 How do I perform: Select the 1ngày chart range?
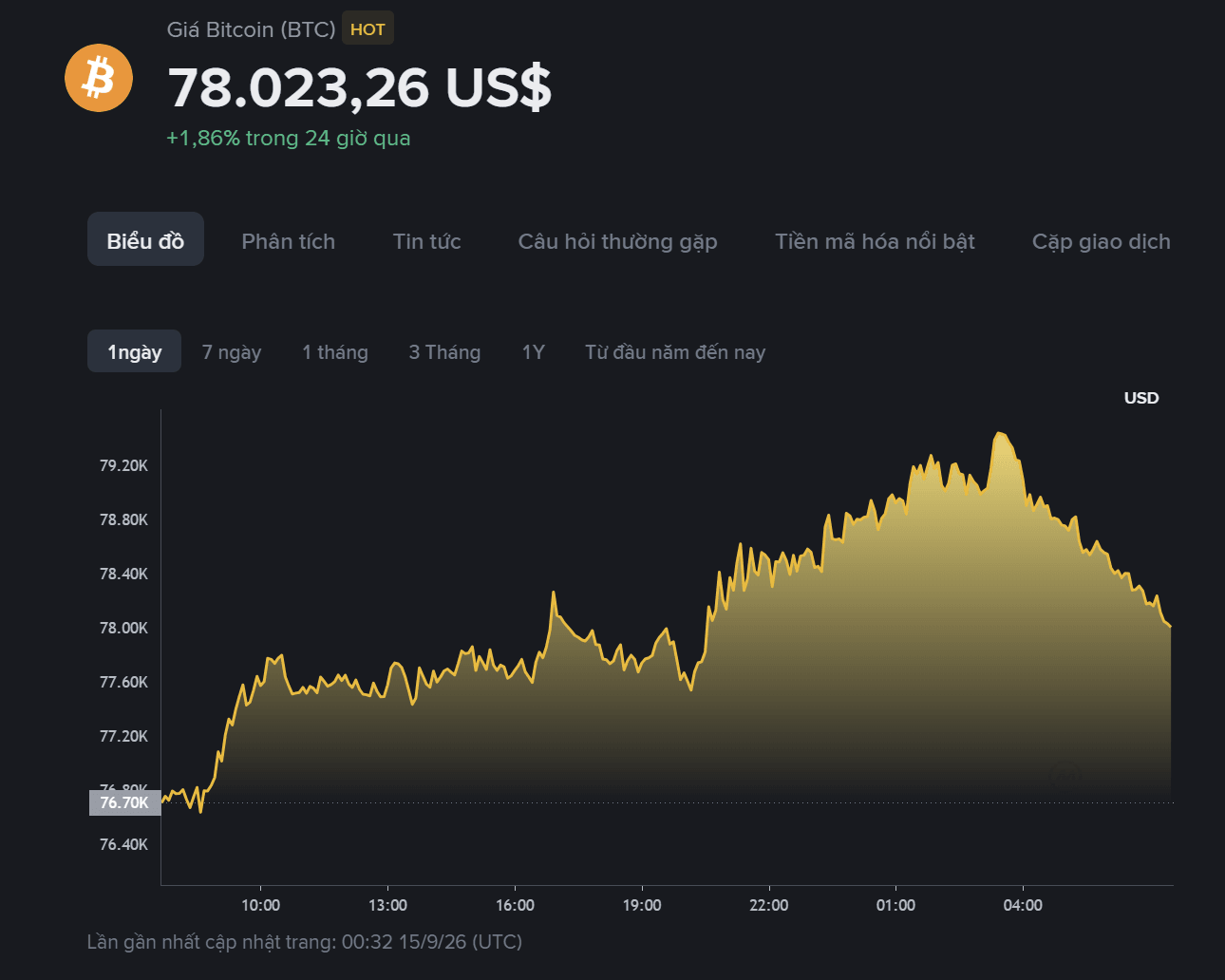(134, 351)
